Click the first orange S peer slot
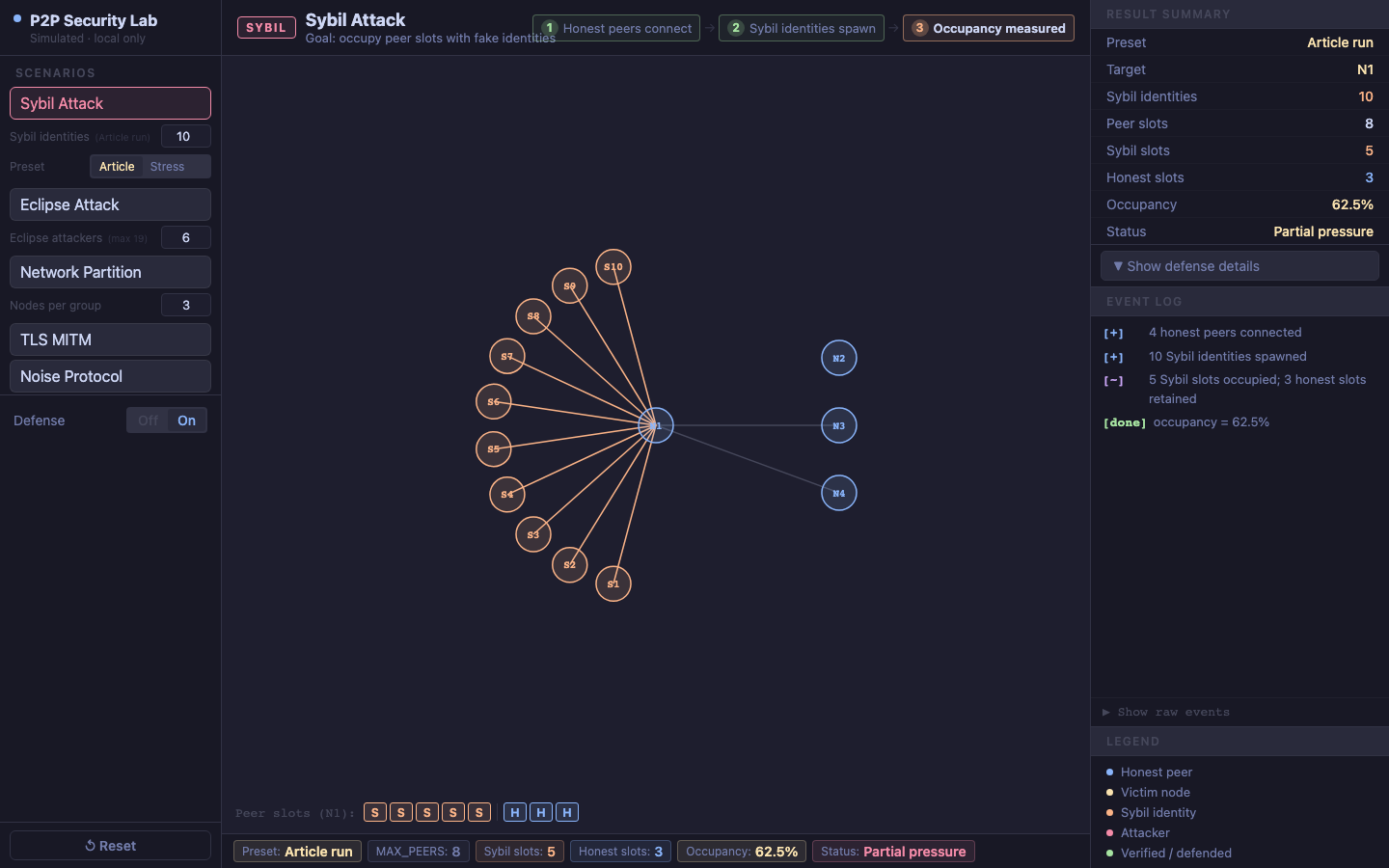Screen dimensions: 1389x868 tap(375, 812)
